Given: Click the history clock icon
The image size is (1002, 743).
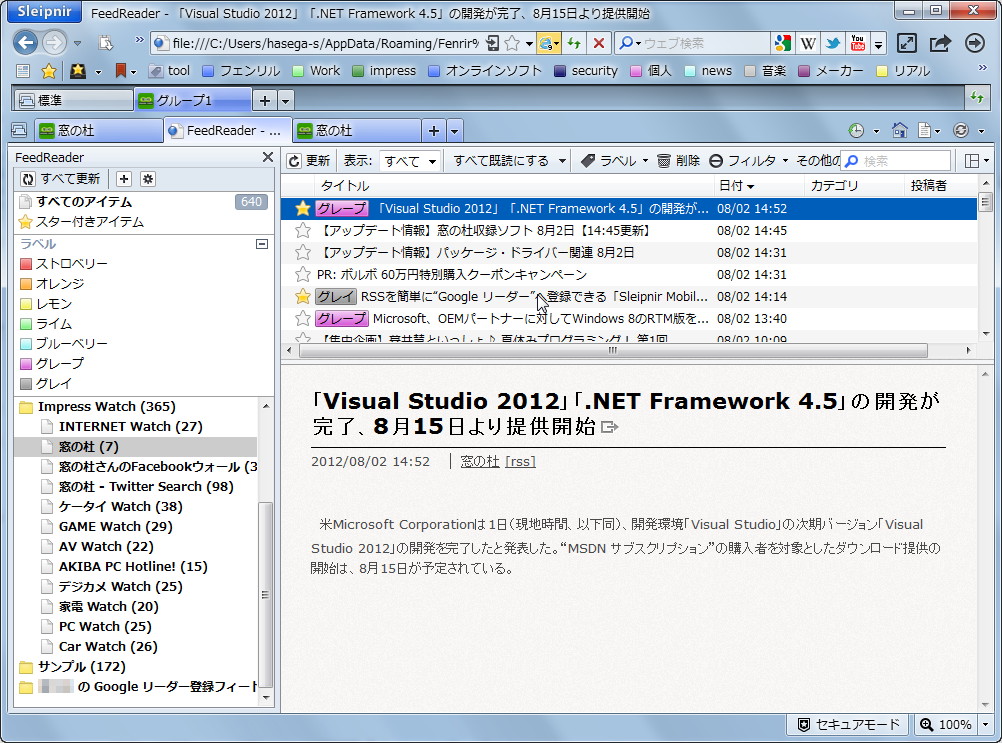Looking at the screenshot, I should (x=856, y=130).
